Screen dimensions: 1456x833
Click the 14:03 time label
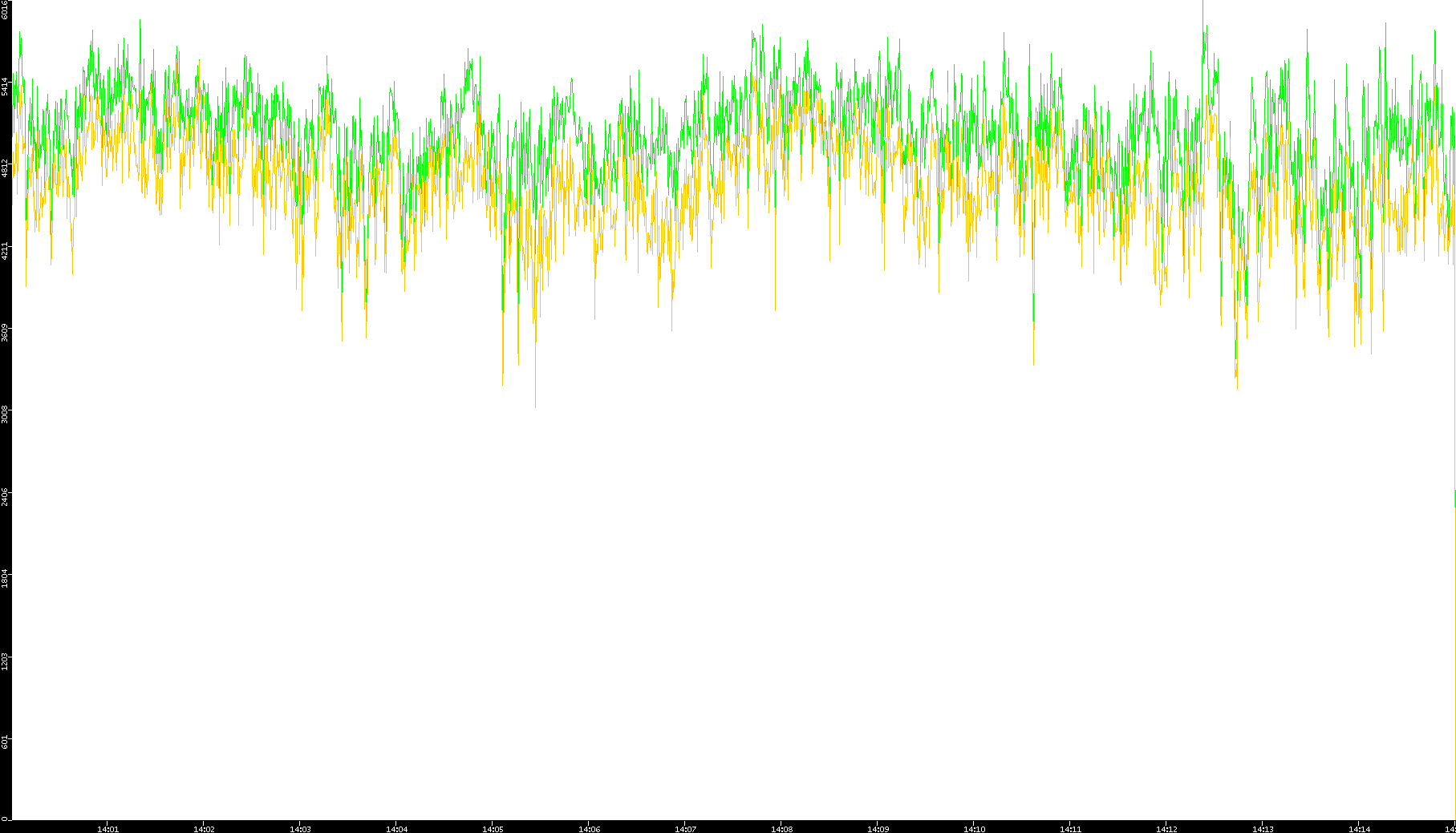click(x=300, y=829)
